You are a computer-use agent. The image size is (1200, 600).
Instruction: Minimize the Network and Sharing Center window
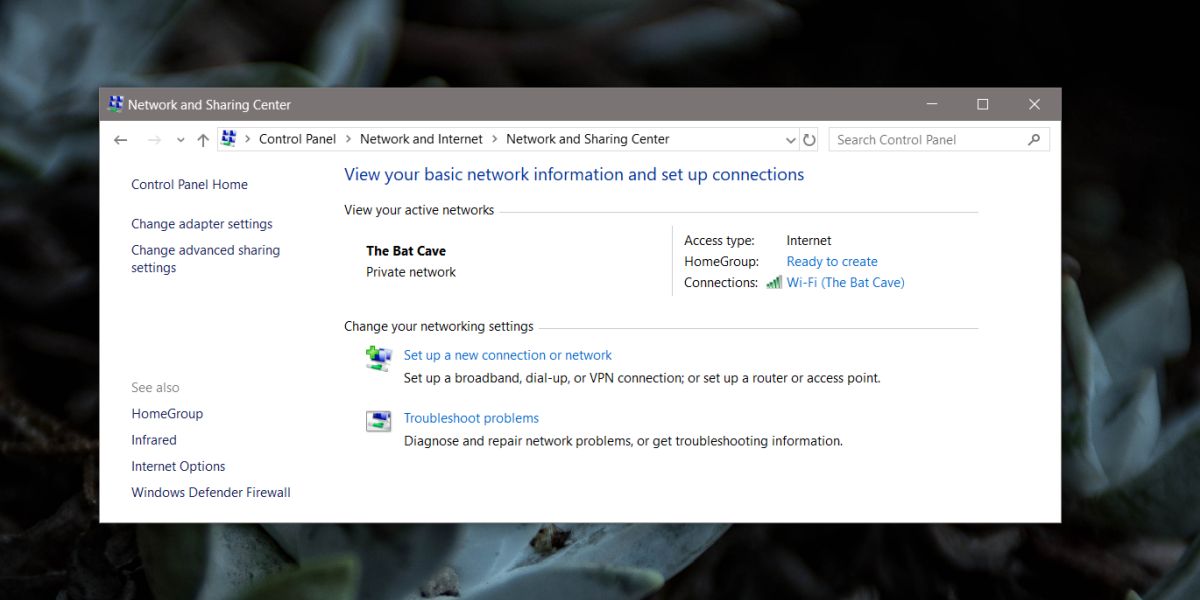932,104
